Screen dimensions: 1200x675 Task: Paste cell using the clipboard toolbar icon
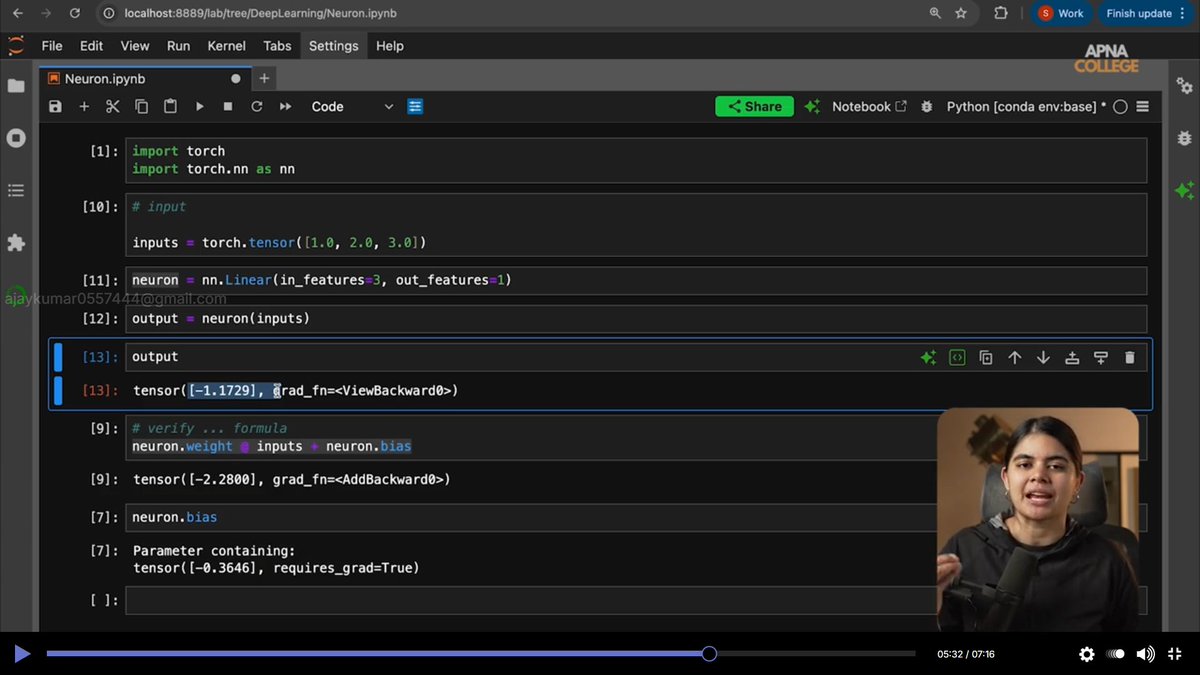click(x=170, y=107)
